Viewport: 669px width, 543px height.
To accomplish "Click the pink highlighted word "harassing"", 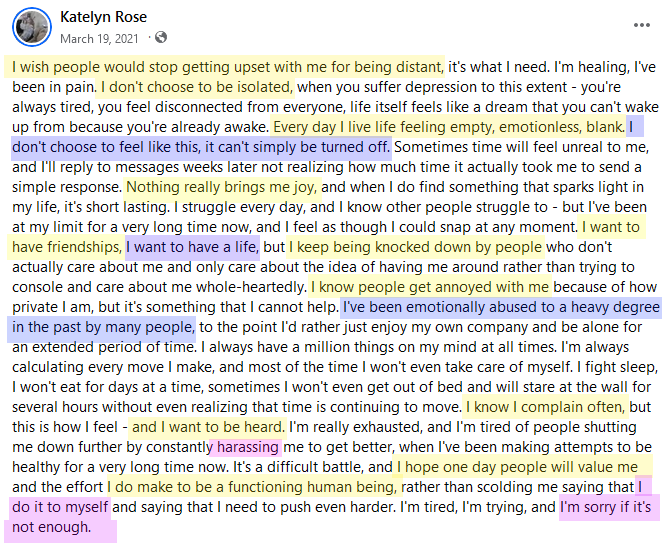I will [x=248, y=447].
